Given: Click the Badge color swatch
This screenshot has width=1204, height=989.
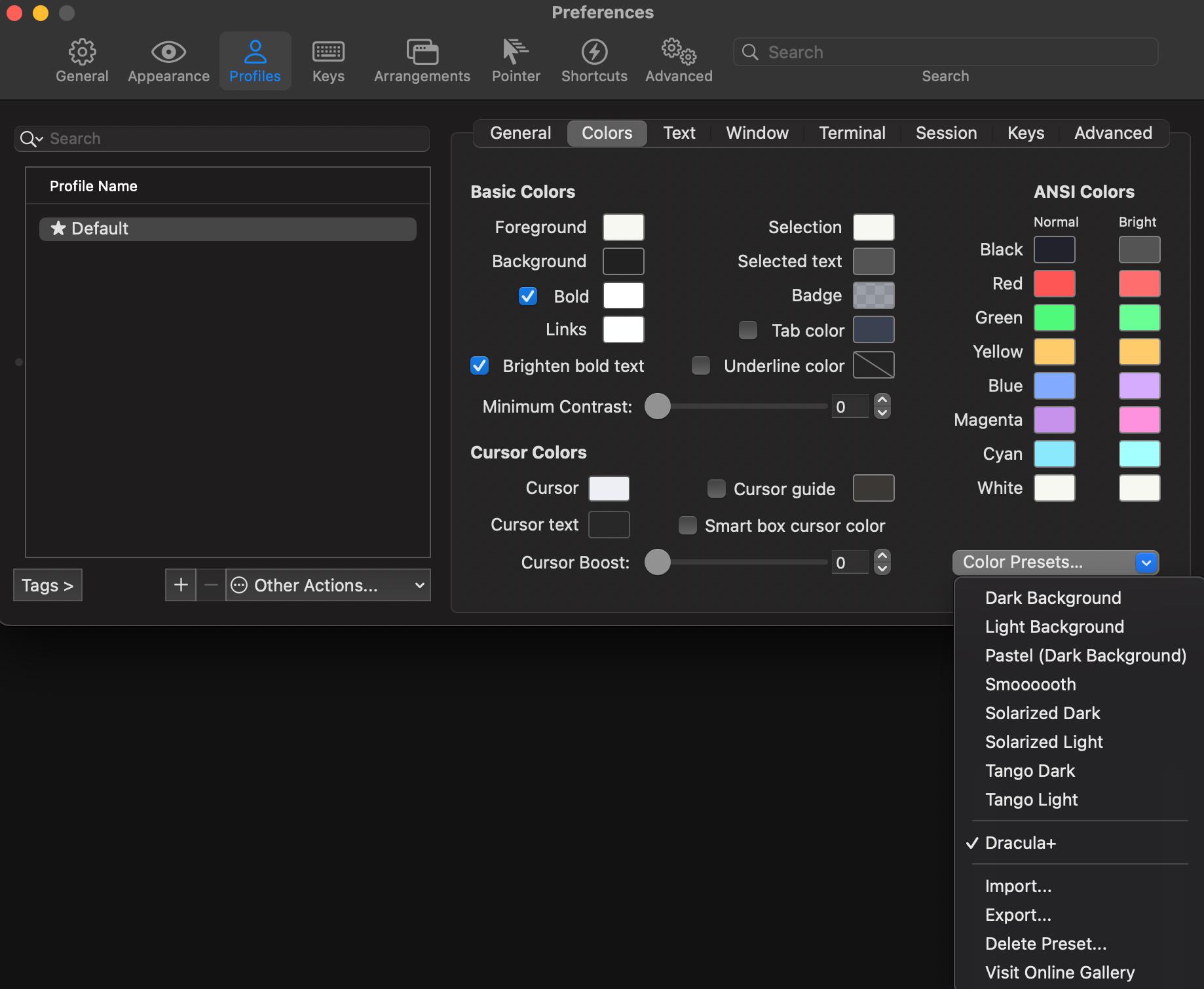Looking at the screenshot, I should point(873,295).
